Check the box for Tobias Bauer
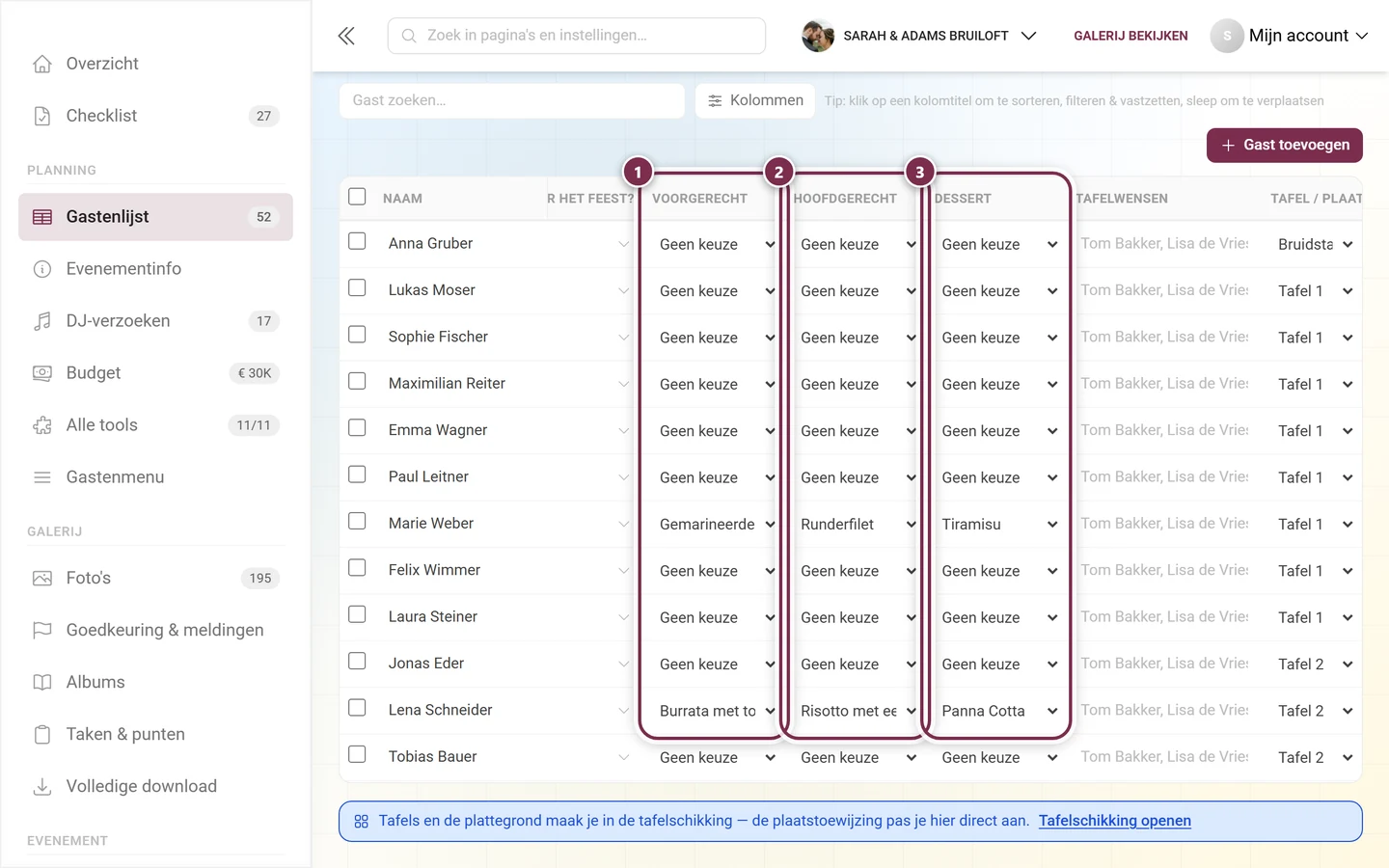 [x=357, y=754]
